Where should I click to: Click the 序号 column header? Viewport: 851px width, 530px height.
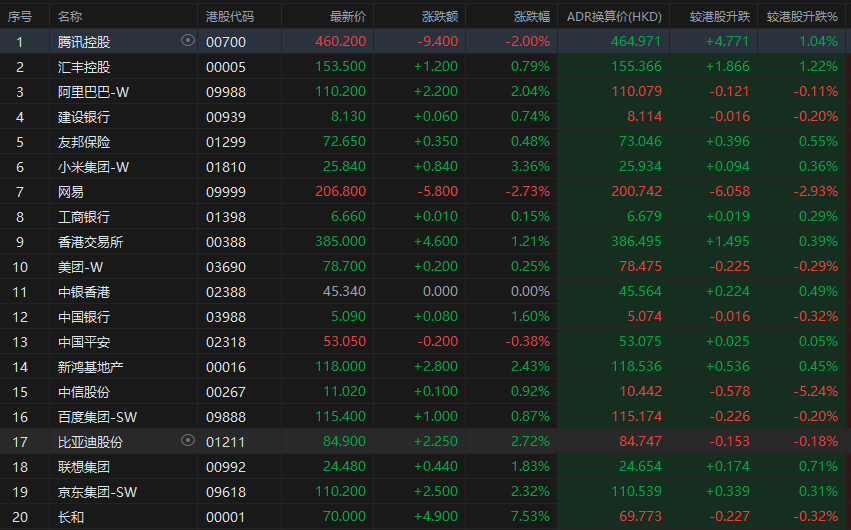pyautogui.click(x=20, y=17)
